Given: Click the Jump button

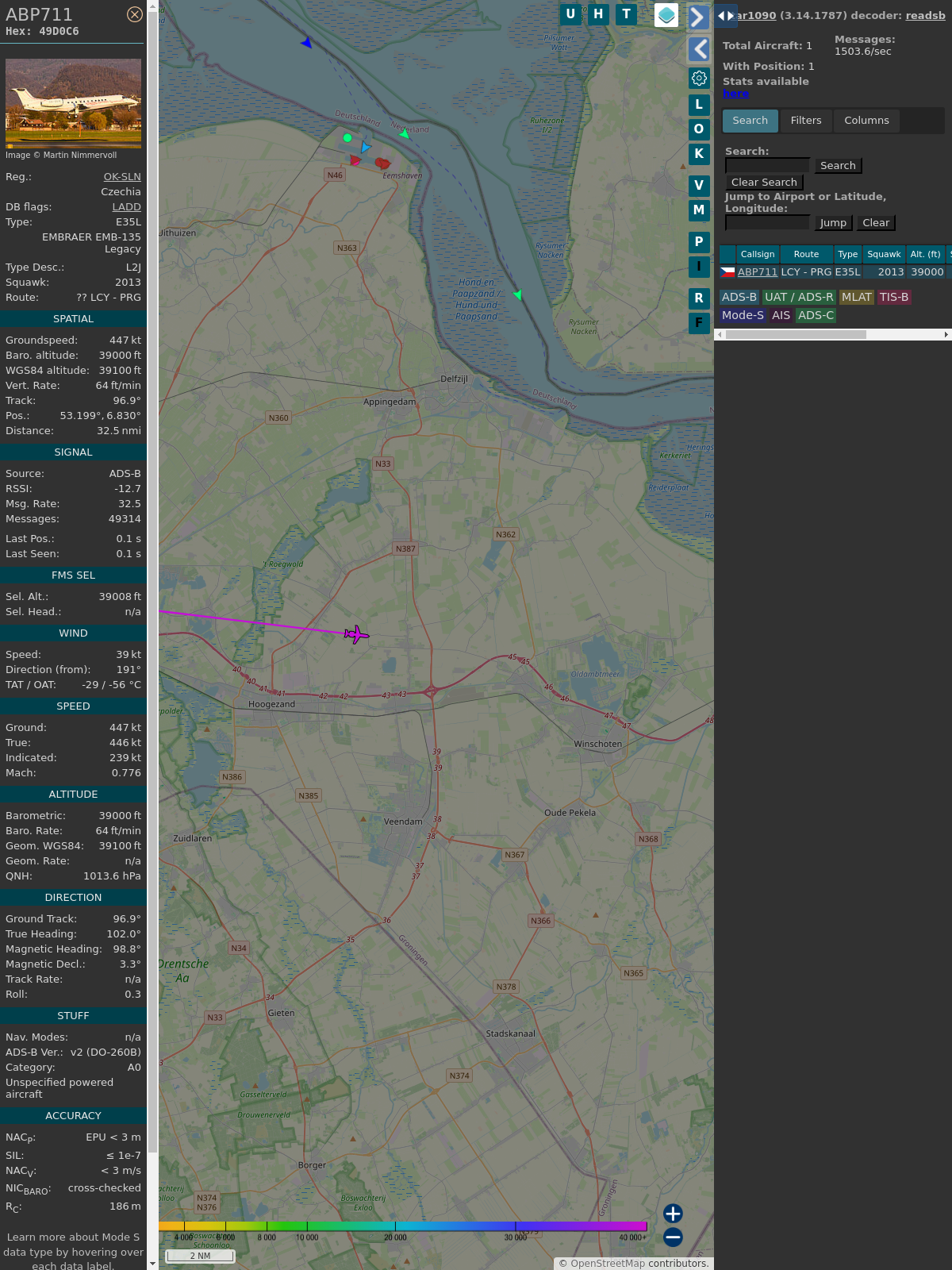Looking at the screenshot, I should [833, 223].
